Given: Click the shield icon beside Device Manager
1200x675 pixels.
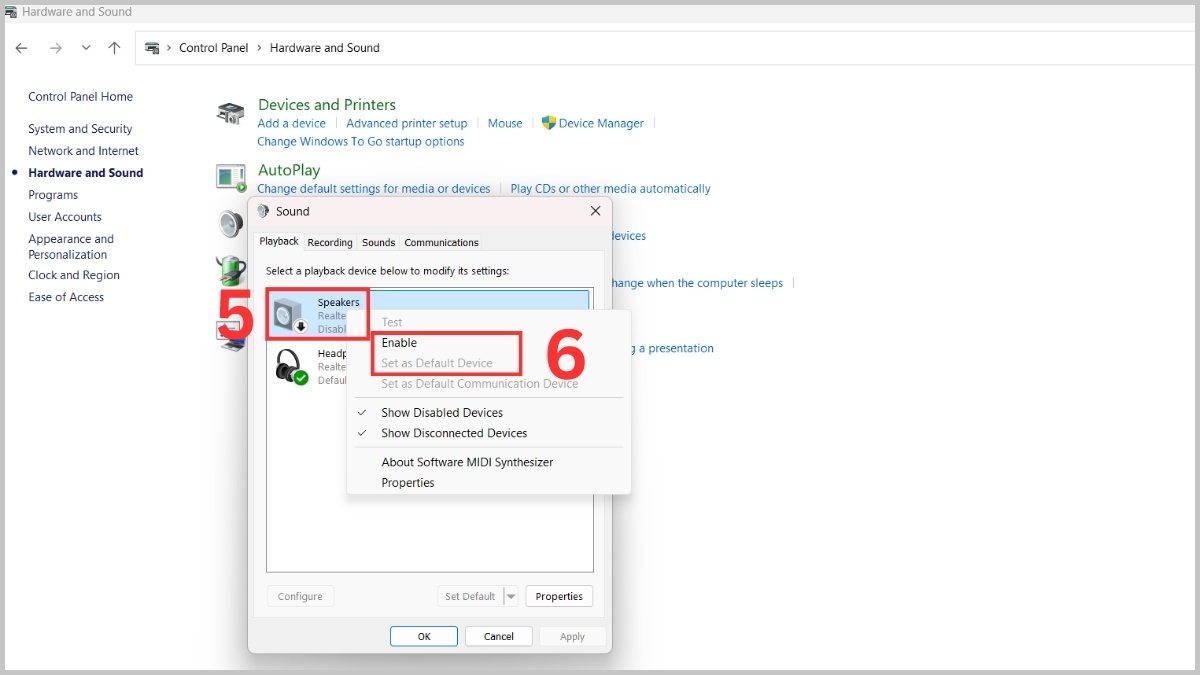Looking at the screenshot, I should coord(548,123).
